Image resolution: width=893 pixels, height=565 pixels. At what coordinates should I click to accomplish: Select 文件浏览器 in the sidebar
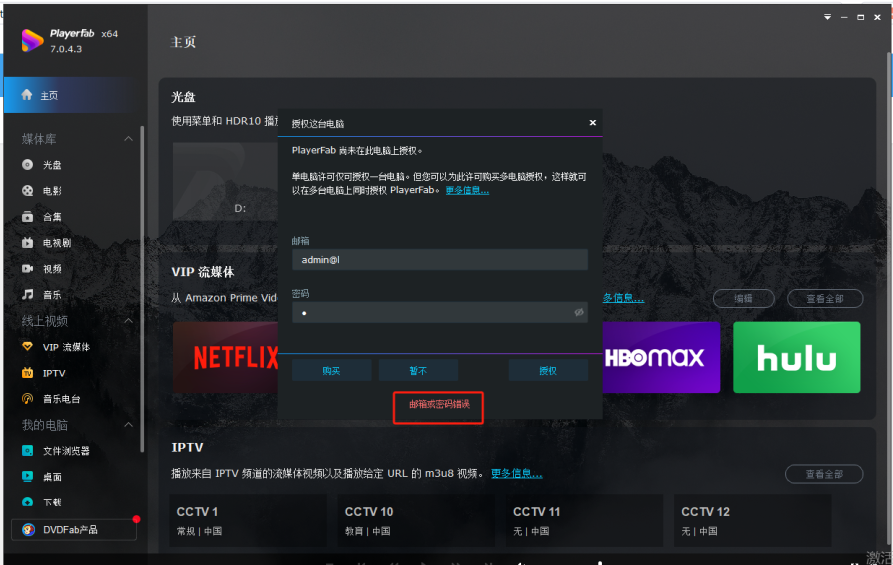pos(66,451)
